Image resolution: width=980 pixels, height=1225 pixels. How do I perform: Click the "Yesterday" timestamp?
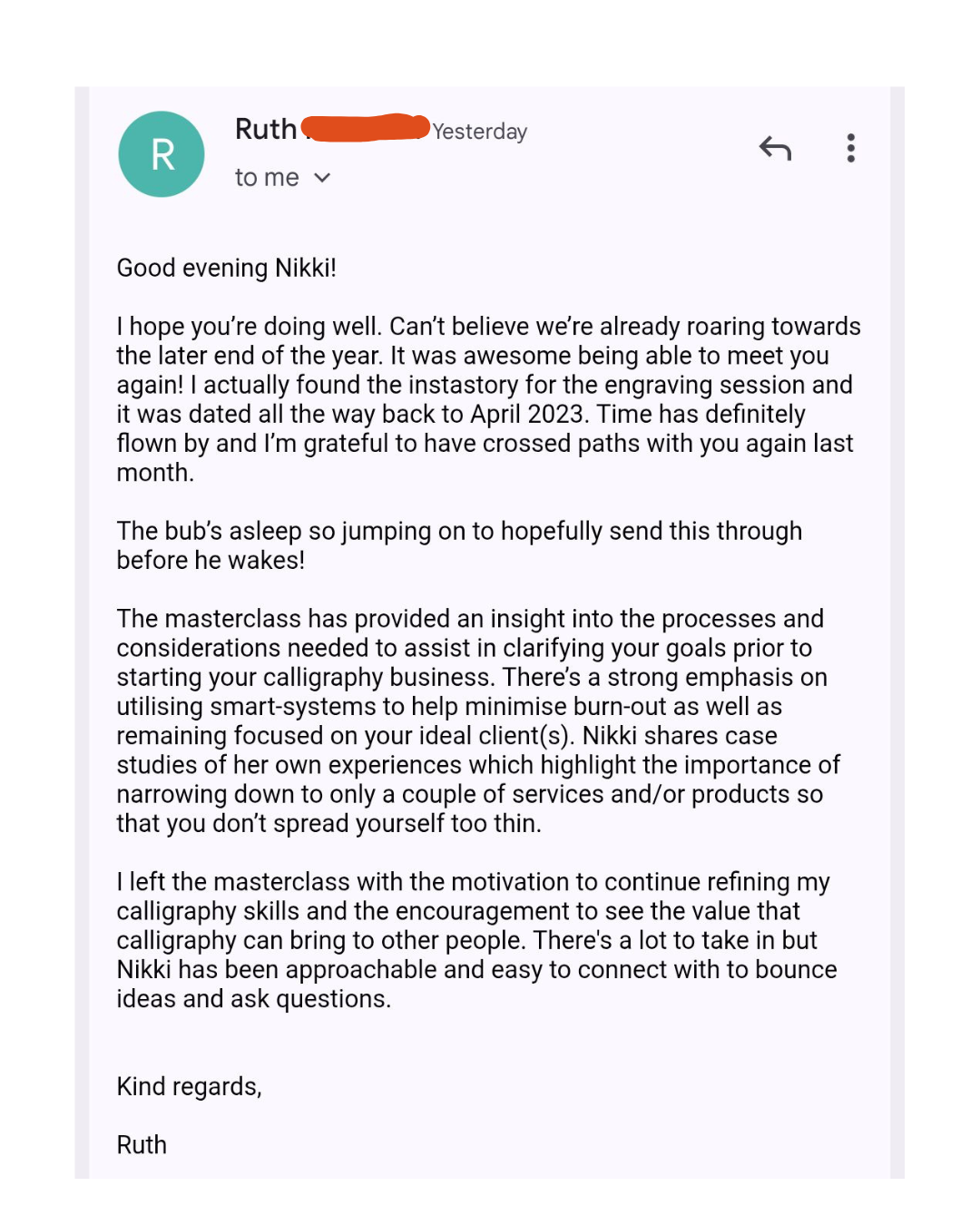pos(479,132)
